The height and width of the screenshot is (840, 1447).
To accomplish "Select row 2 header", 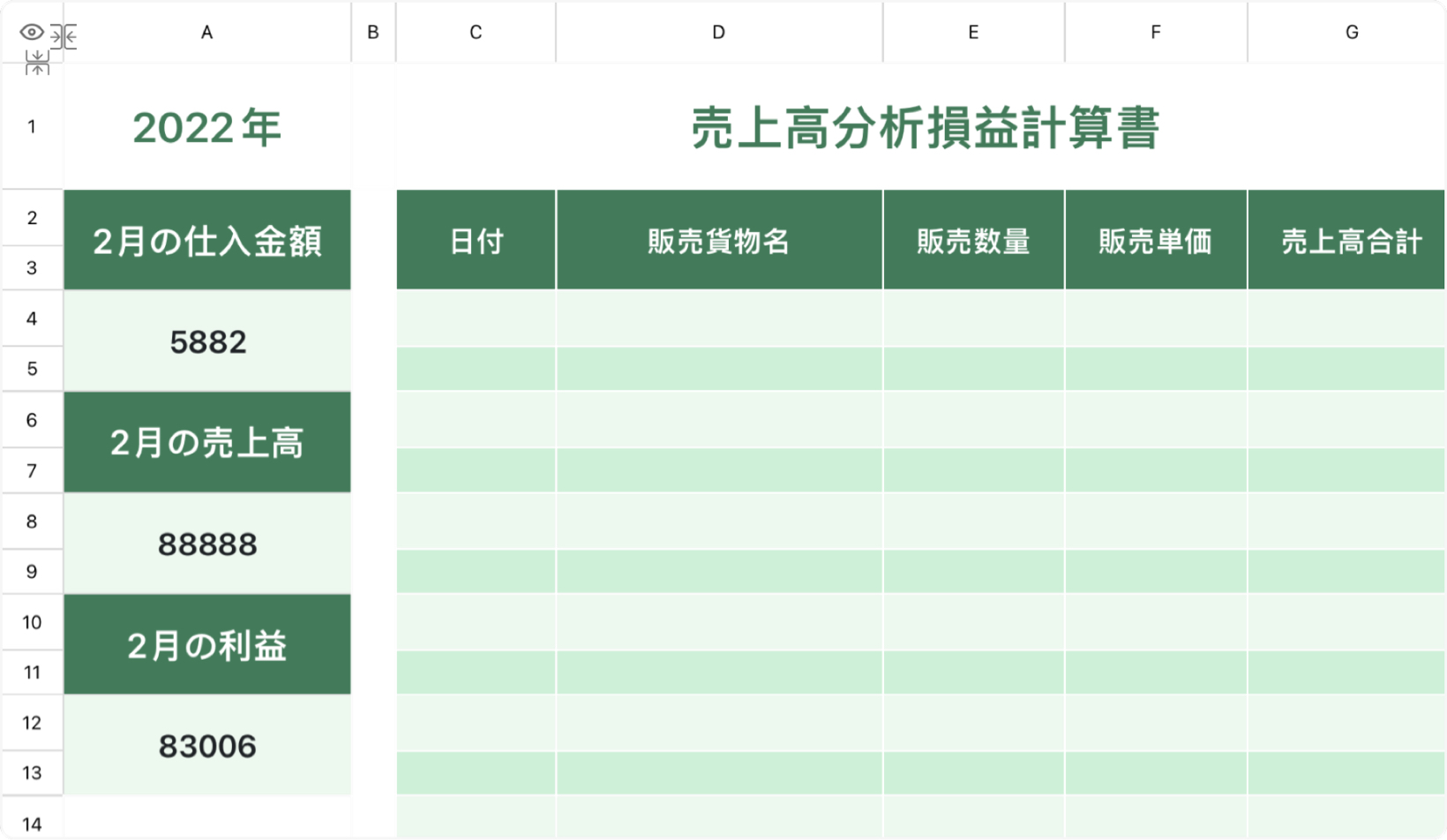I will tap(32, 218).
